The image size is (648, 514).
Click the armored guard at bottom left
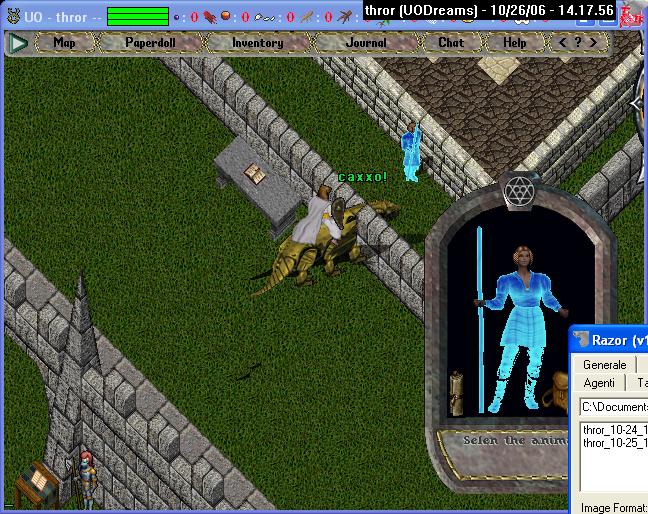click(86, 479)
